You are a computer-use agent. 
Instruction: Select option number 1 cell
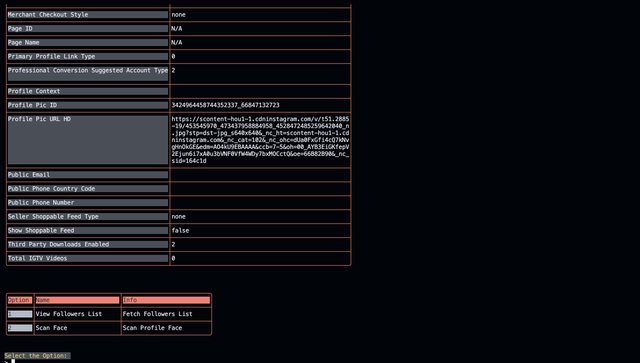coord(20,314)
